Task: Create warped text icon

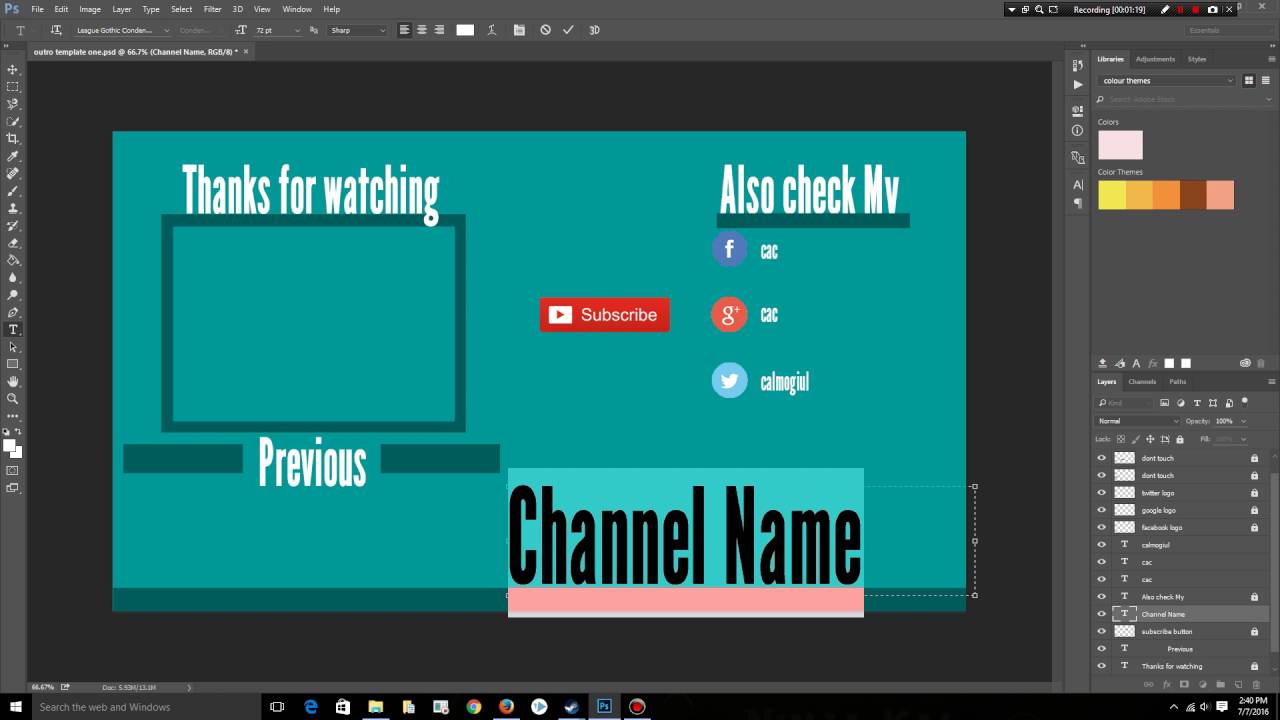Action: pyautogui.click(x=492, y=30)
